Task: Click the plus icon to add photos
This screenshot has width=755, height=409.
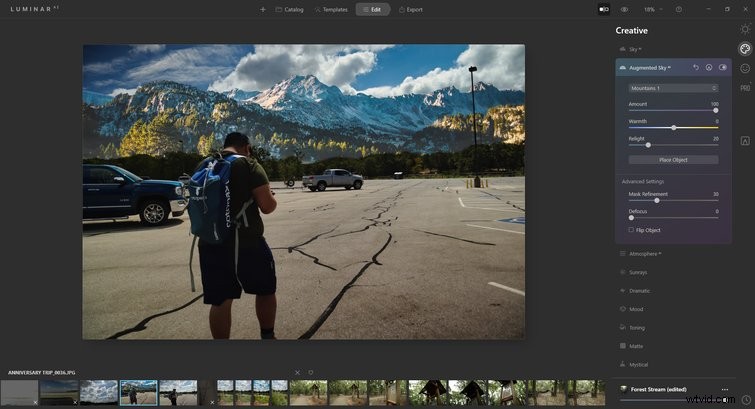Action: (263, 10)
